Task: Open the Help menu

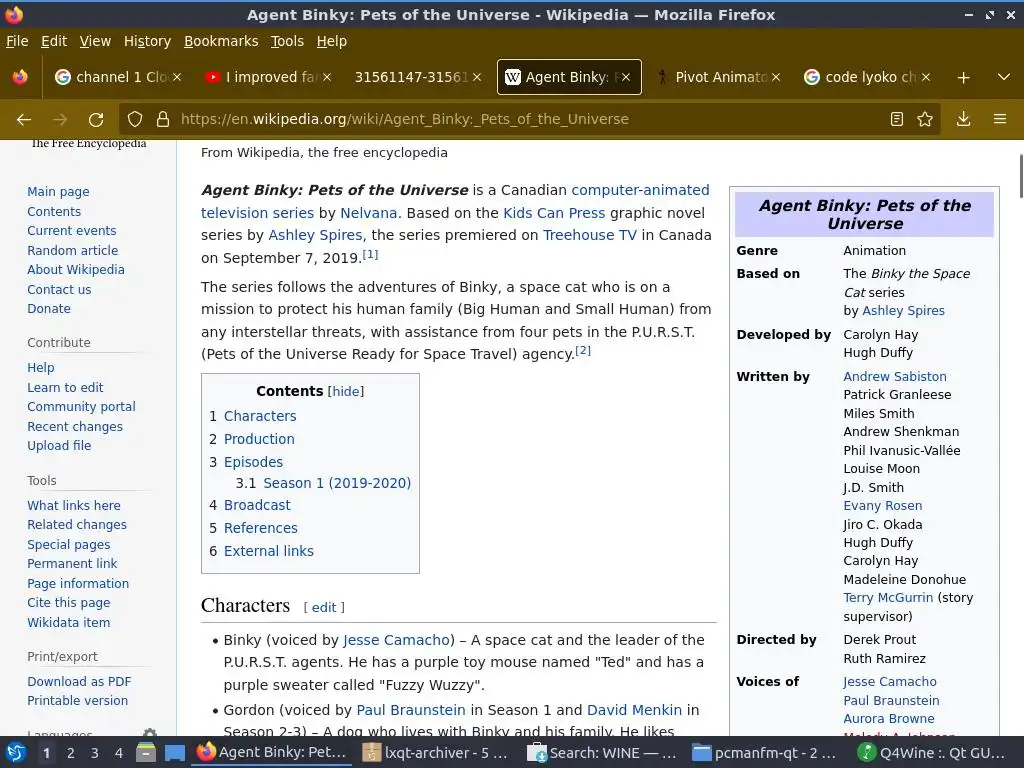Action: (332, 41)
